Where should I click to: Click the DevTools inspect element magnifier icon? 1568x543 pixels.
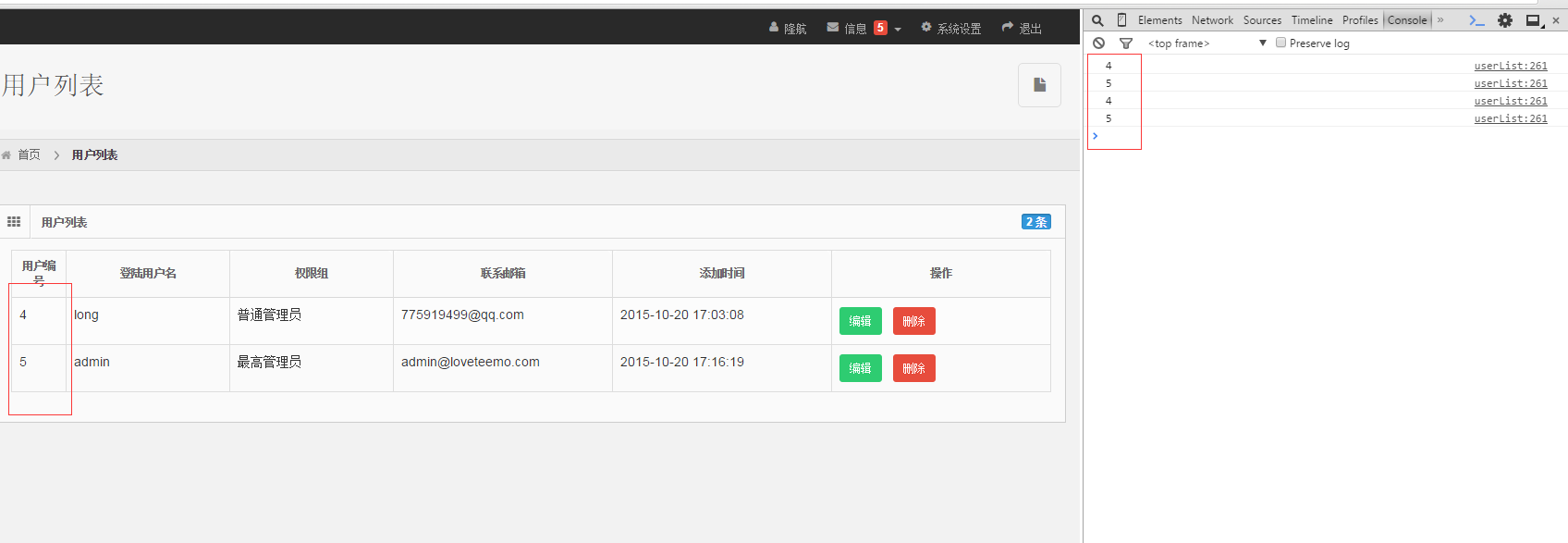point(1097,20)
